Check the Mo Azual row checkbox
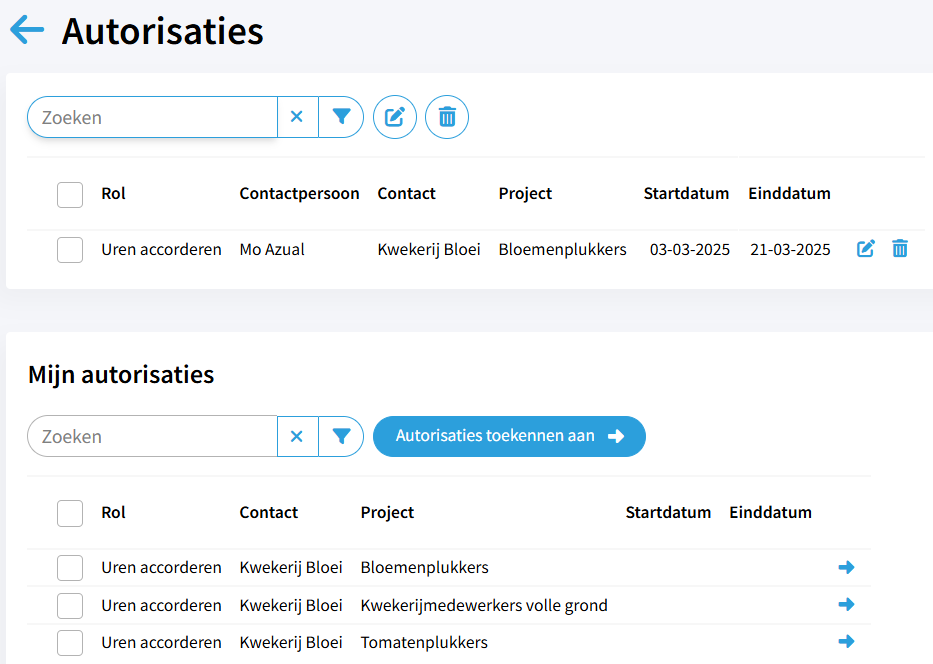 click(70, 250)
